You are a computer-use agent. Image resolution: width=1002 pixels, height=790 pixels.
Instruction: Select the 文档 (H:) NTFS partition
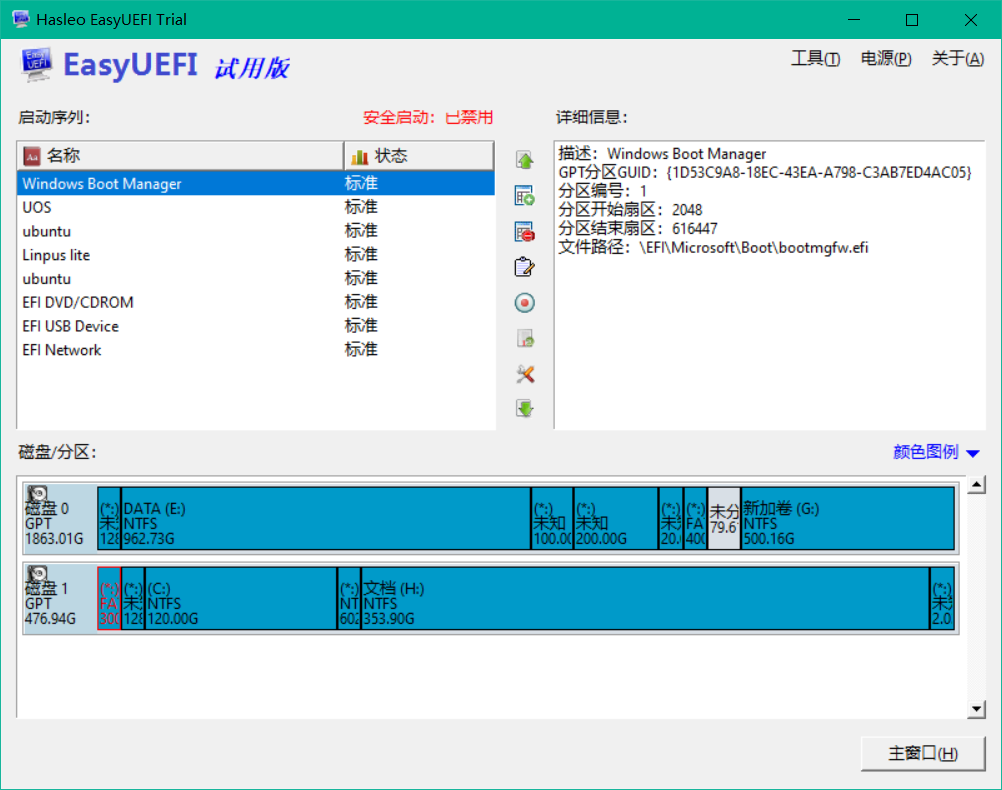pyautogui.click(x=645, y=598)
